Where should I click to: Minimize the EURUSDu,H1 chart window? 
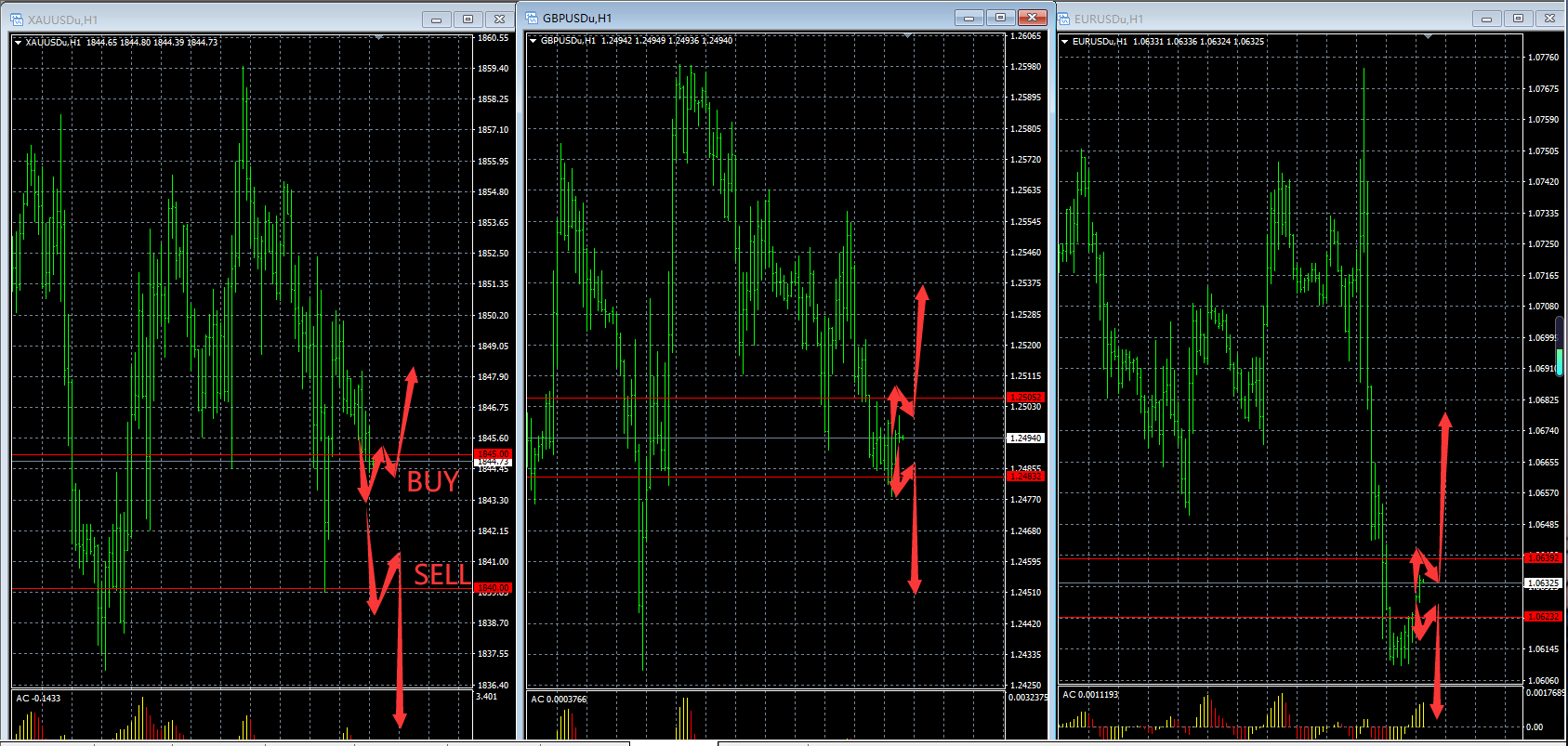pyautogui.click(x=1486, y=19)
